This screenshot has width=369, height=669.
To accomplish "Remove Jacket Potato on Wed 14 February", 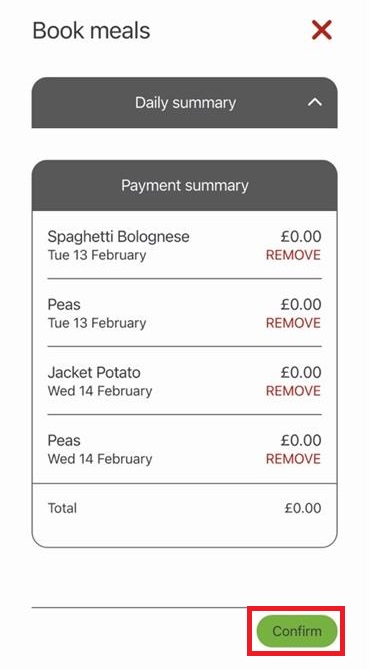I will tap(293, 391).
